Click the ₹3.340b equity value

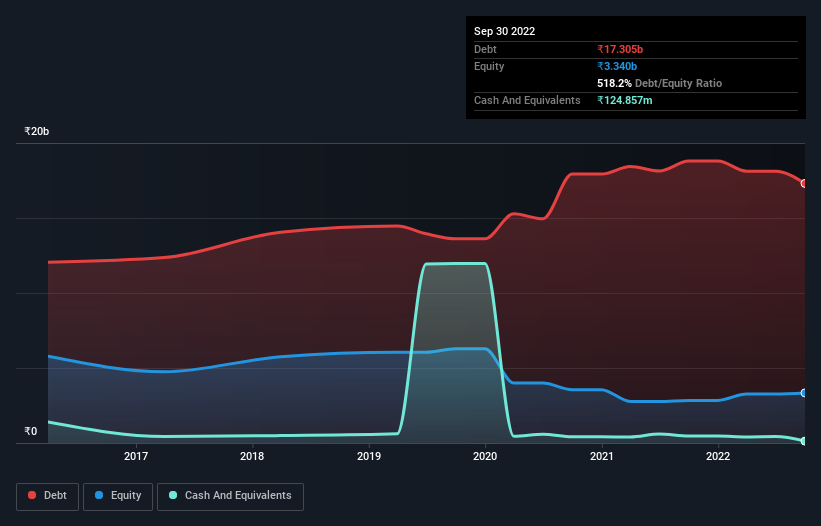tap(617, 66)
